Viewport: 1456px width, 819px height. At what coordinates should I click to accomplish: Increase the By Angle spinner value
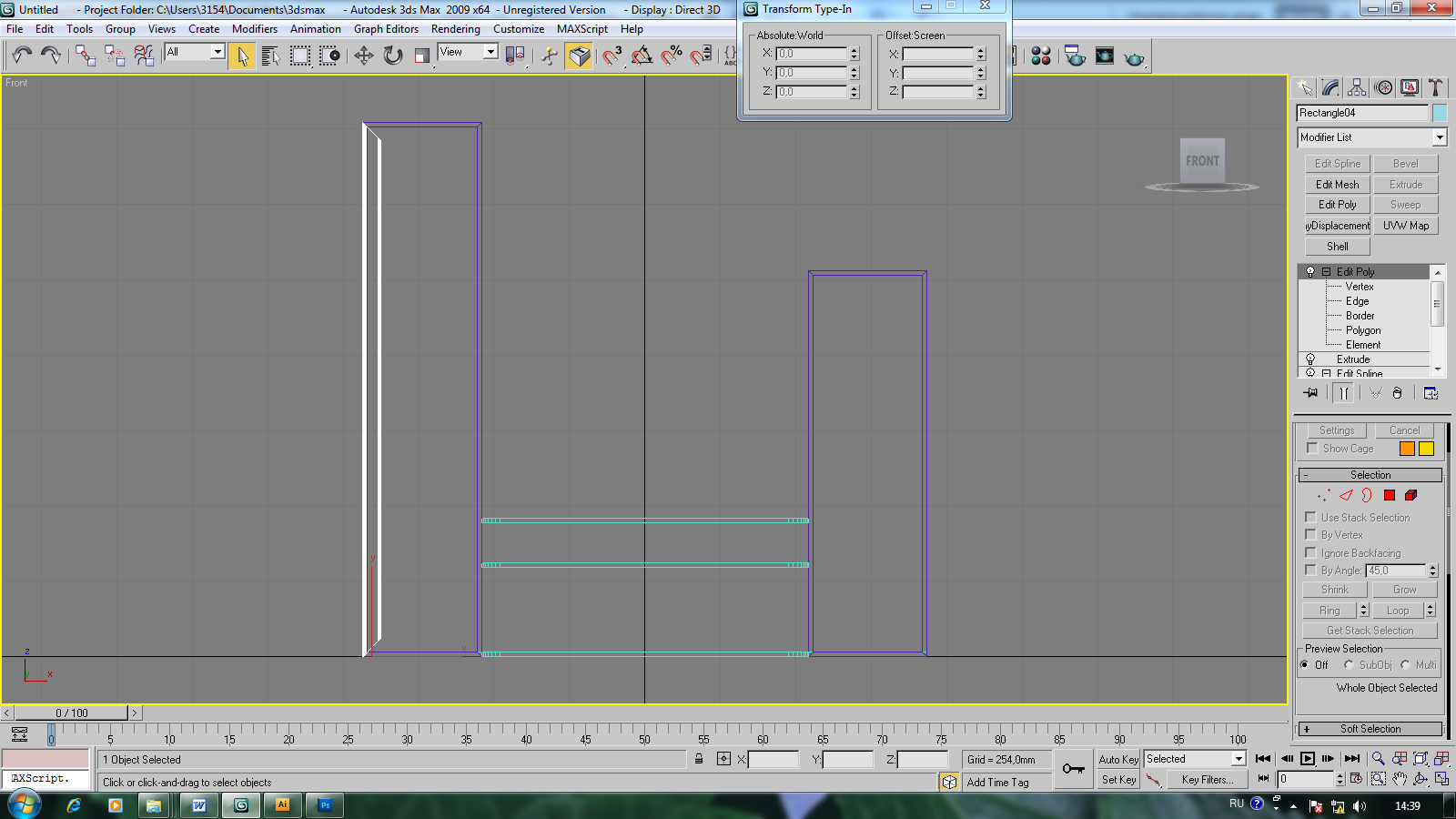[x=1432, y=567]
